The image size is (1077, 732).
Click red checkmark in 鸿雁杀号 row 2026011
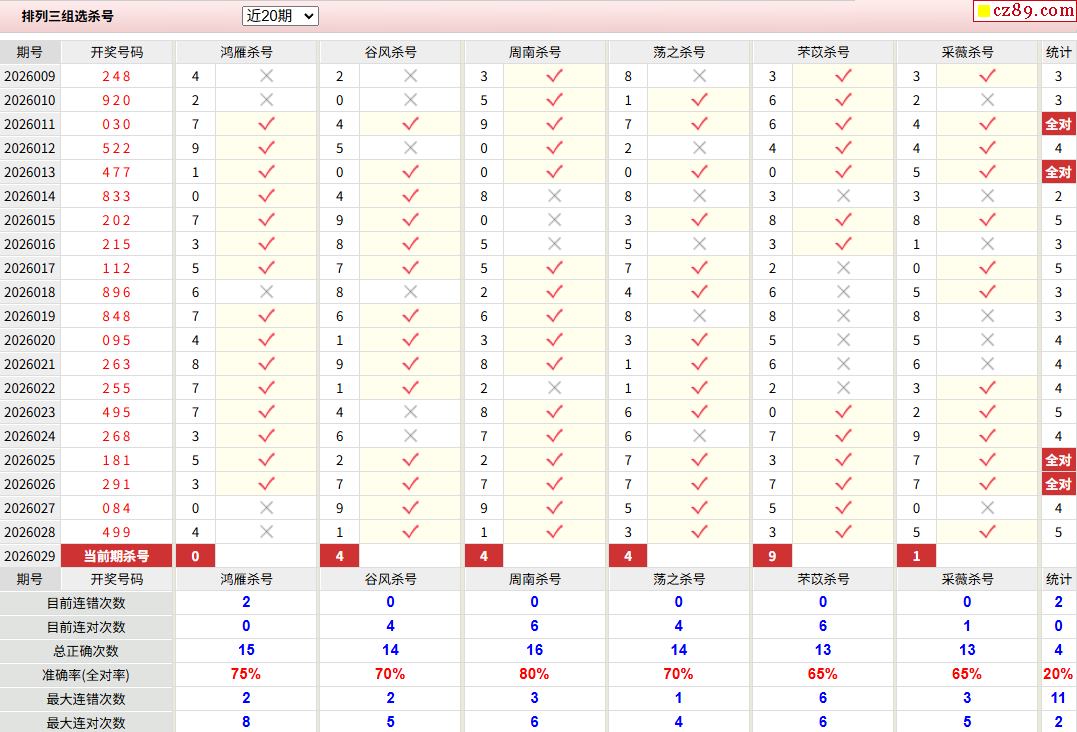tap(266, 124)
